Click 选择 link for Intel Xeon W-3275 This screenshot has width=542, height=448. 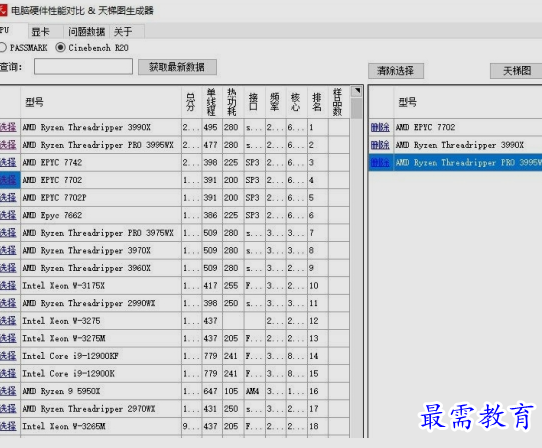tap(8, 321)
